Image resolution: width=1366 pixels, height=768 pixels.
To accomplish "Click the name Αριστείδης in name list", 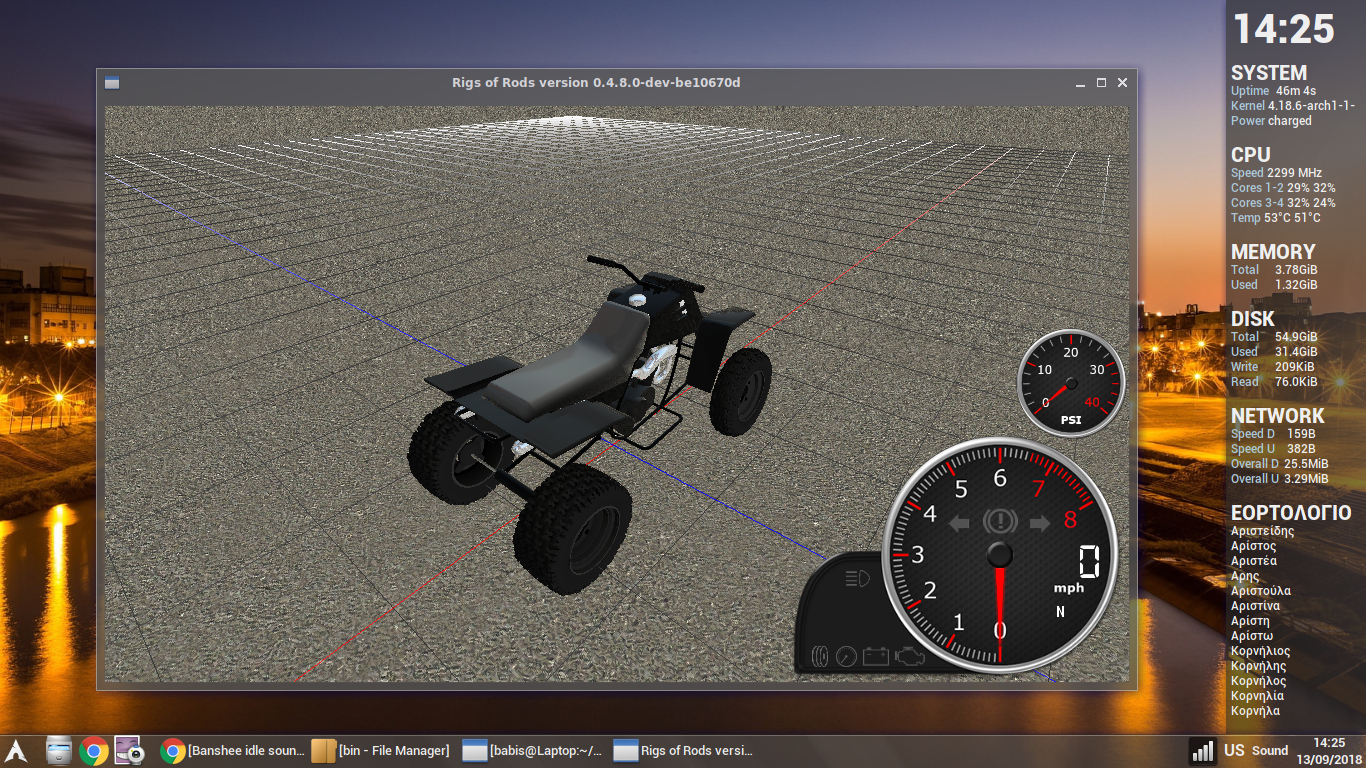I will pos(1263,531).
